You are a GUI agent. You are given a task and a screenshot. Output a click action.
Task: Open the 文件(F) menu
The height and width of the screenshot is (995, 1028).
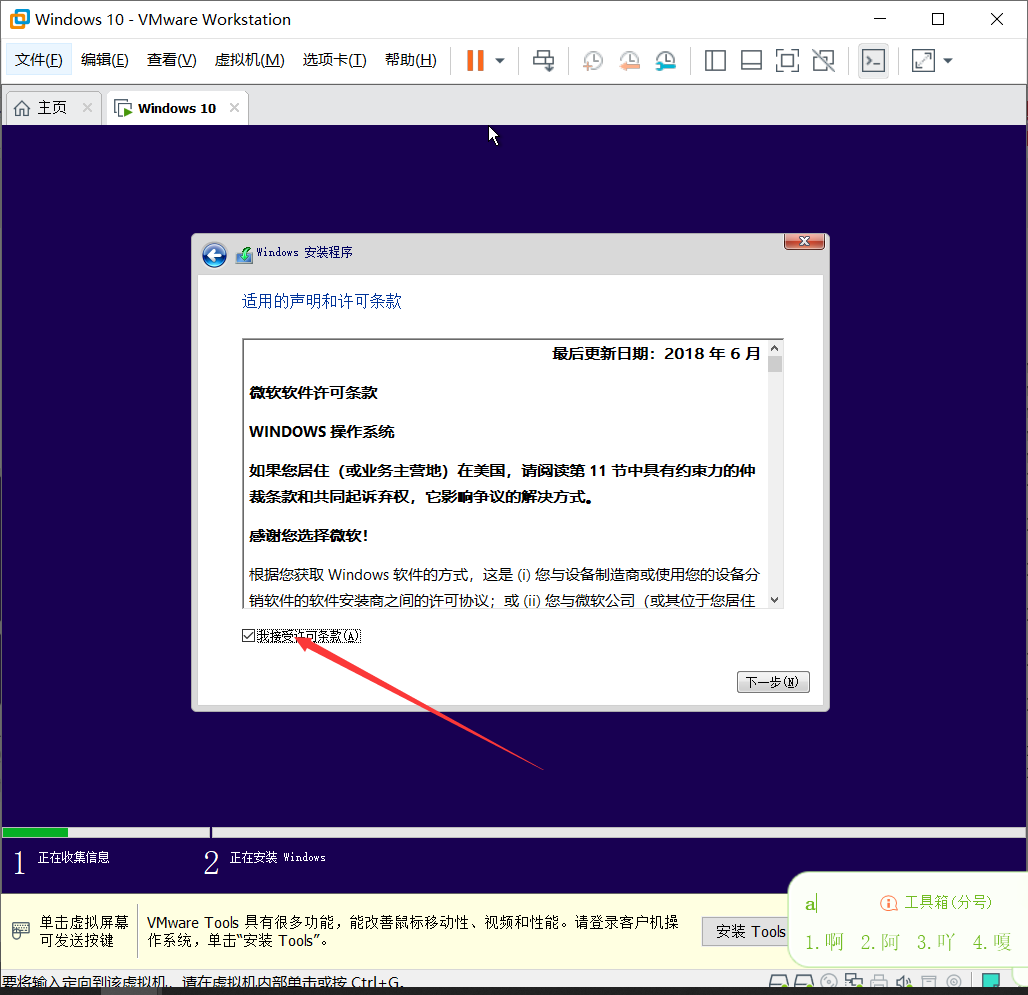tap(39, 60)
